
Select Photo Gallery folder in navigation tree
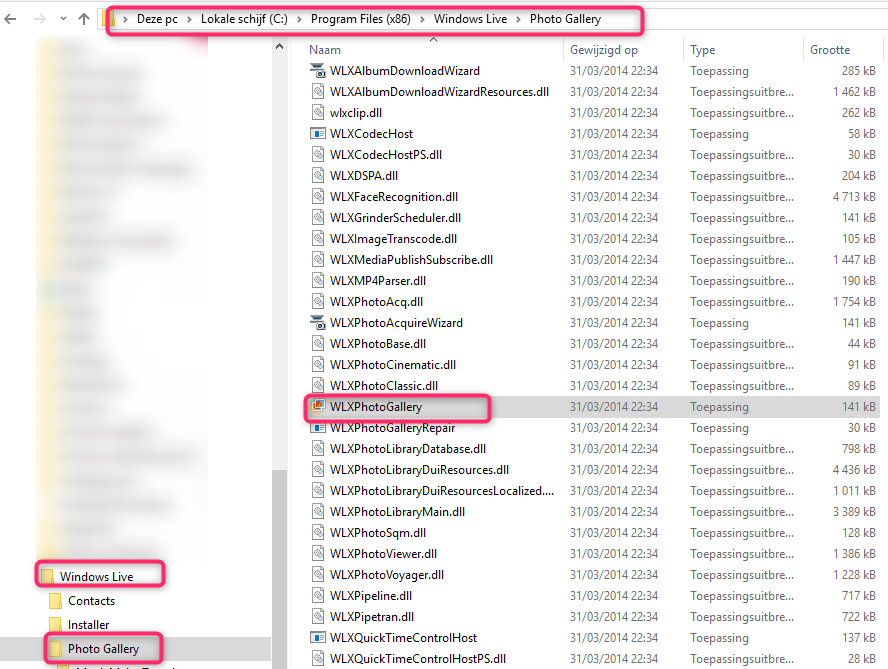tap(103, 649)
